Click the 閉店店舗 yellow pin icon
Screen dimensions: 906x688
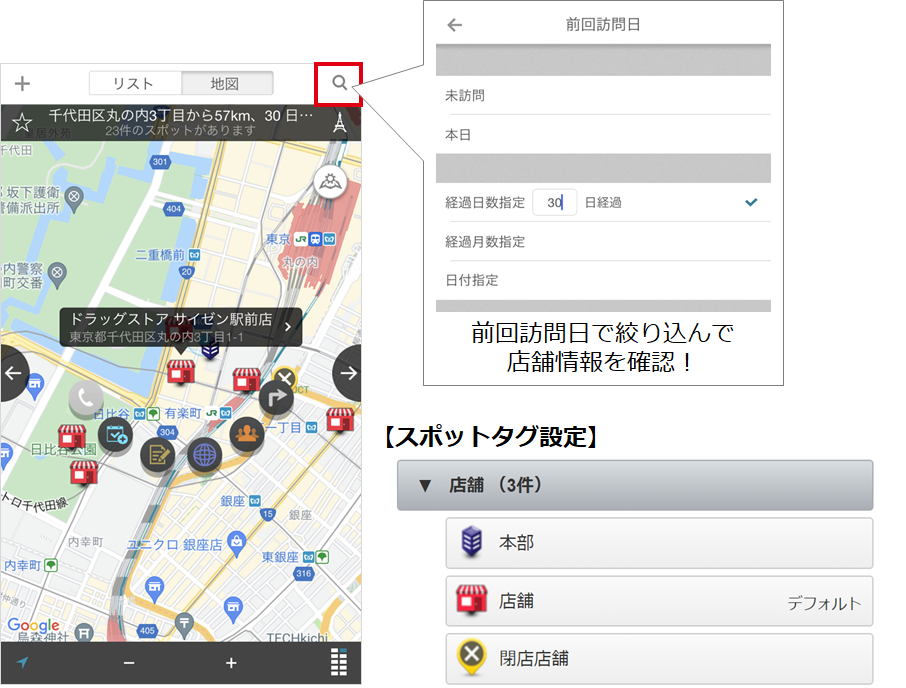471,657
